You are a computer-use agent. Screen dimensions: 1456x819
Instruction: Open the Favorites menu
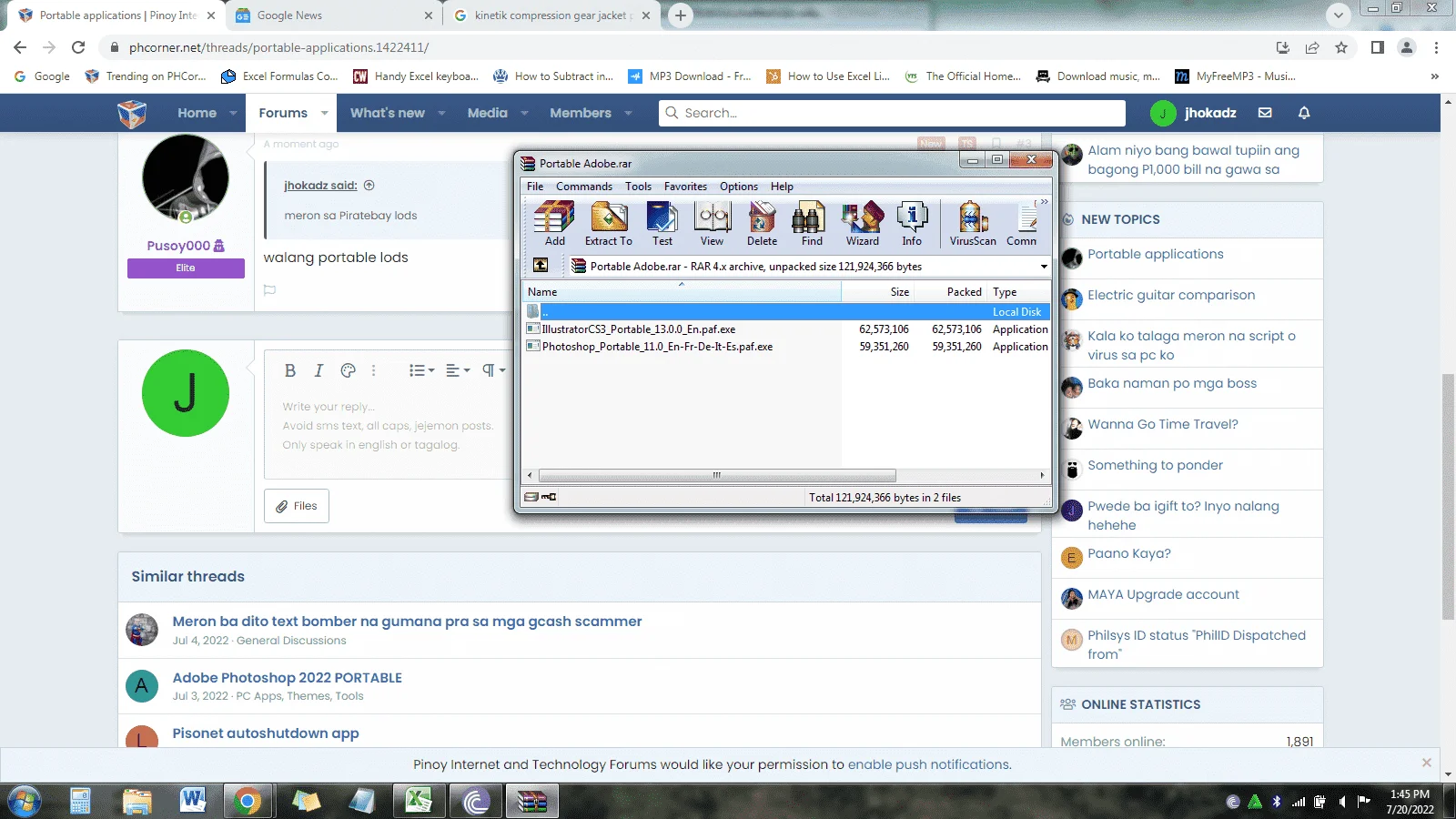point(685,187)
